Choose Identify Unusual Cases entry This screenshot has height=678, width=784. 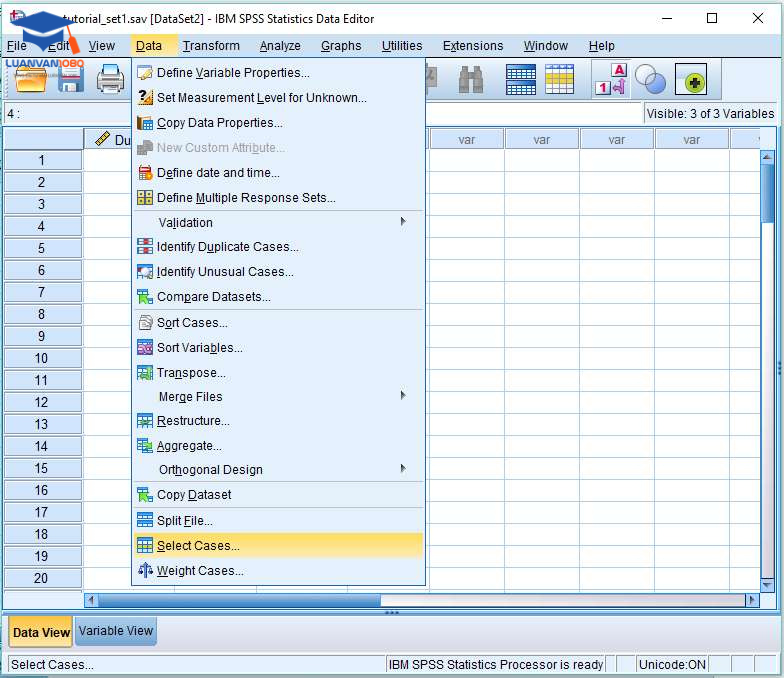click(x=278, y=272)
